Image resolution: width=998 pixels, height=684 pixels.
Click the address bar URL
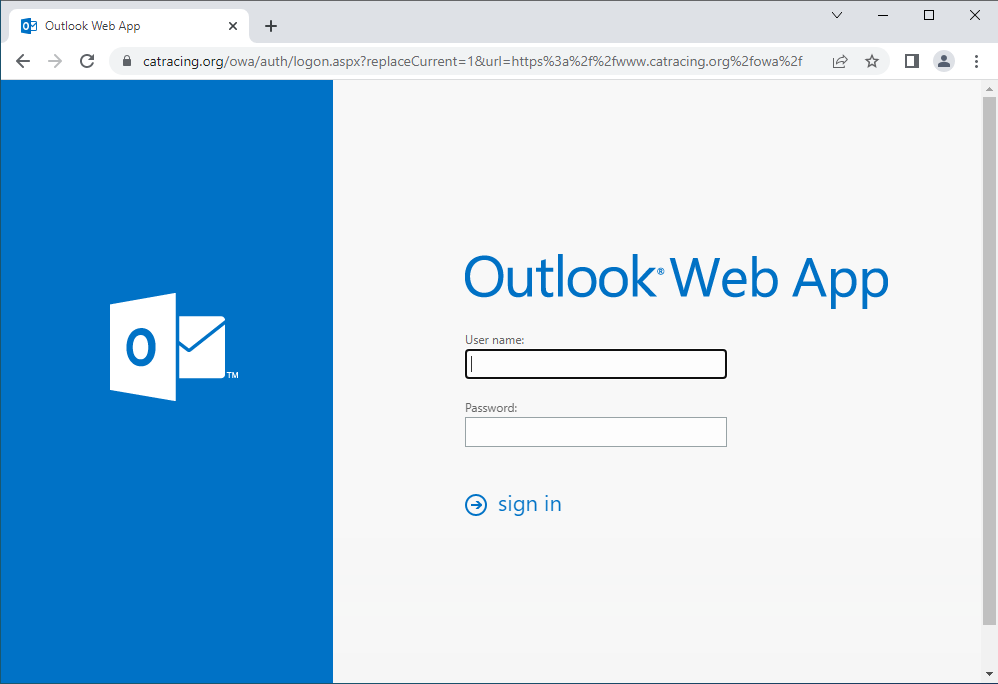click(x=472, y=61)
